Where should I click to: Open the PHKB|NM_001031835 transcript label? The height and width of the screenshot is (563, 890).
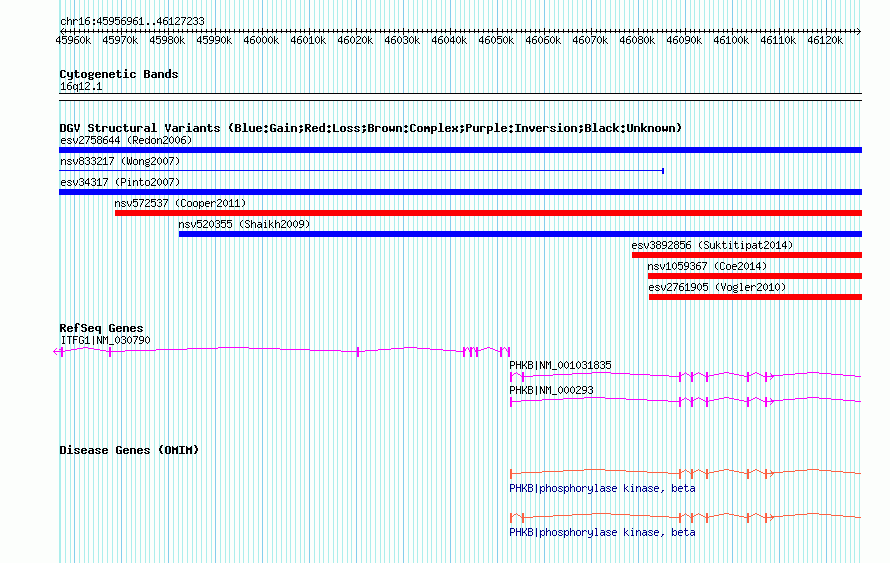tap(560, 365)
